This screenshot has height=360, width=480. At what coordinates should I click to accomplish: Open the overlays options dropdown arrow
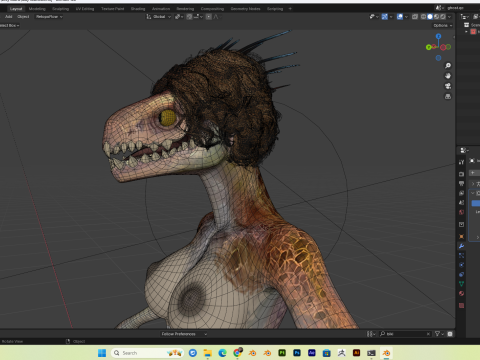(x=406, y=17)
